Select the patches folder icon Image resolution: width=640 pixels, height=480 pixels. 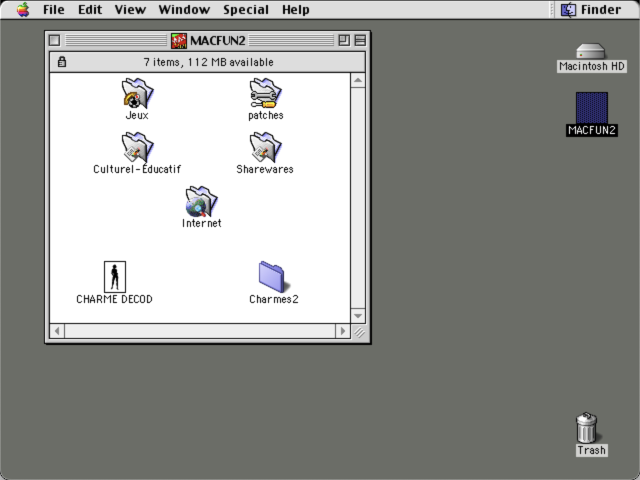(266, 93)
